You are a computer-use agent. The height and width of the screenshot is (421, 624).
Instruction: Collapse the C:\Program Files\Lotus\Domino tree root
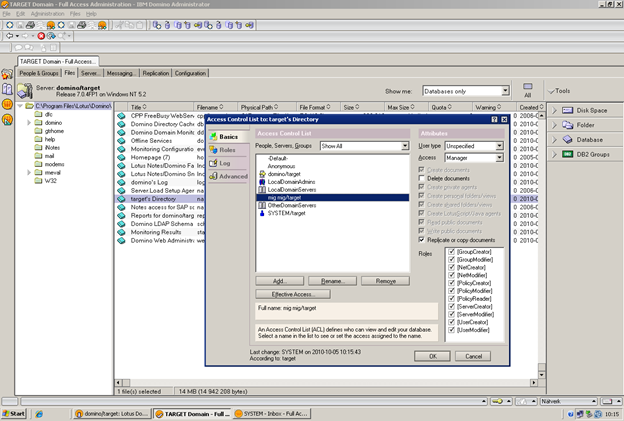(20, 106)
